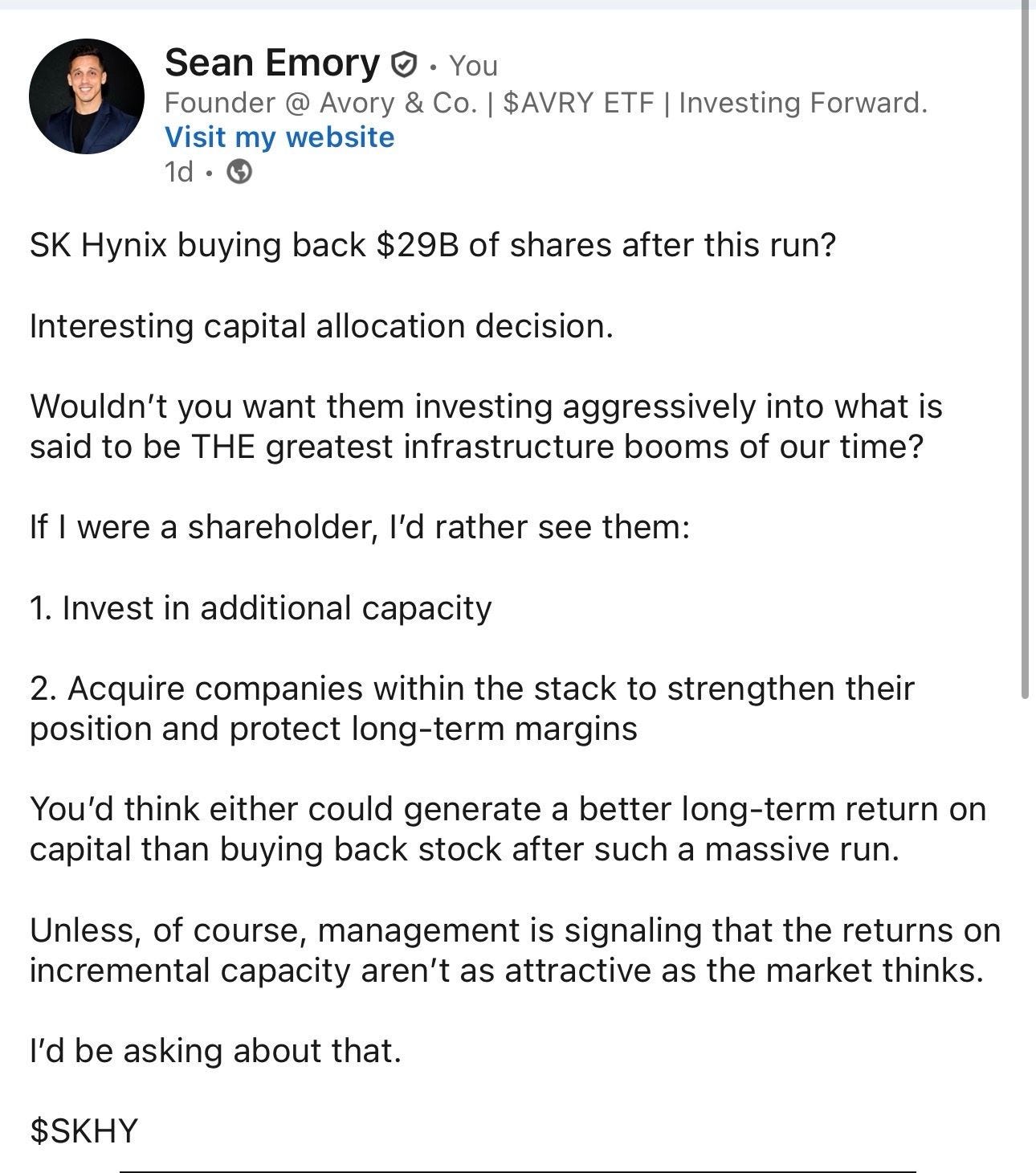The width and height of the screenshot is (1036, 1173).
Task: Click the 'Acquire companies within the stack' item
Action: tap(472, 709)
